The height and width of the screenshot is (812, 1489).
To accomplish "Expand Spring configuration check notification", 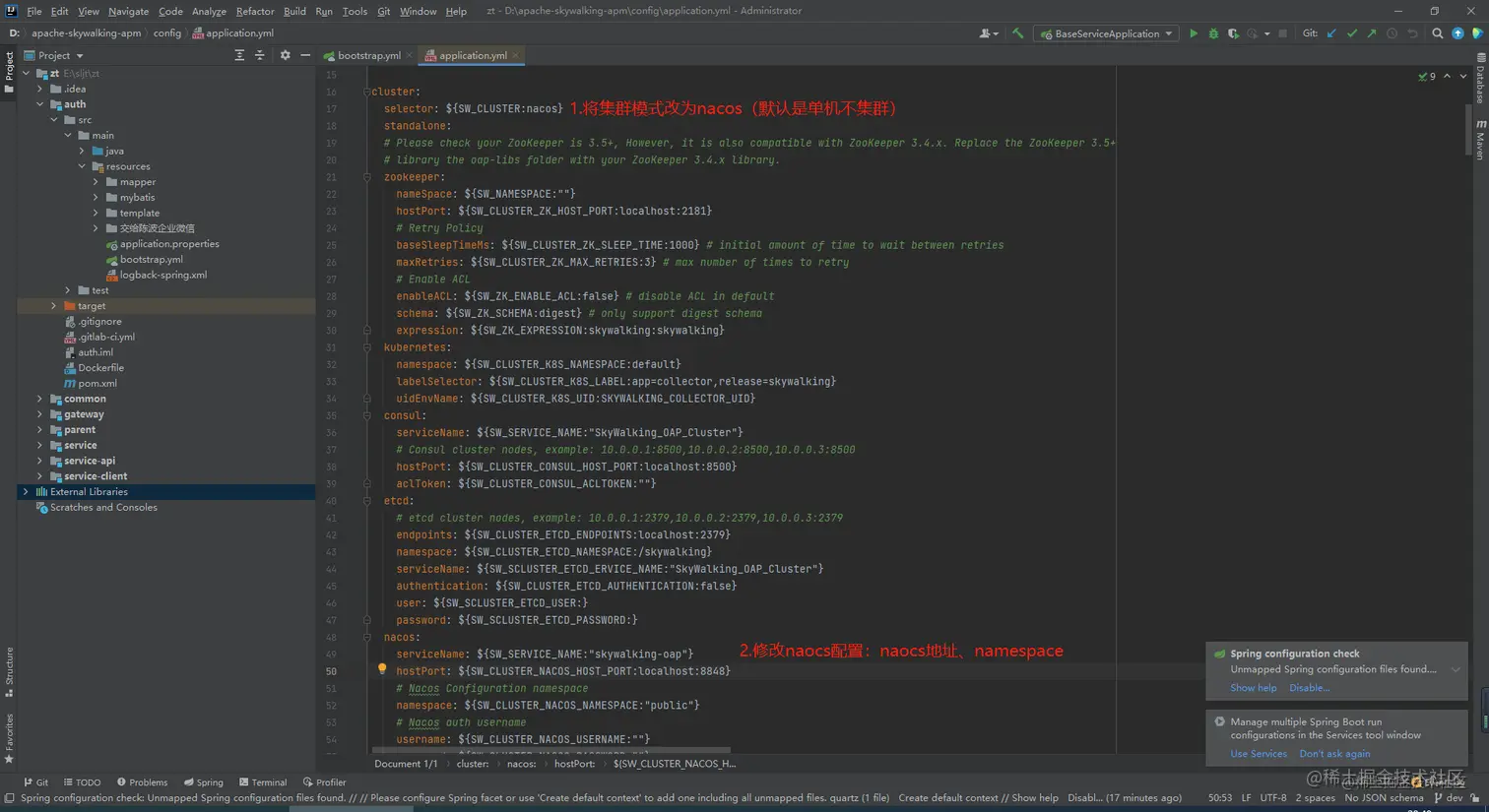I will (x=1456, y=670).
